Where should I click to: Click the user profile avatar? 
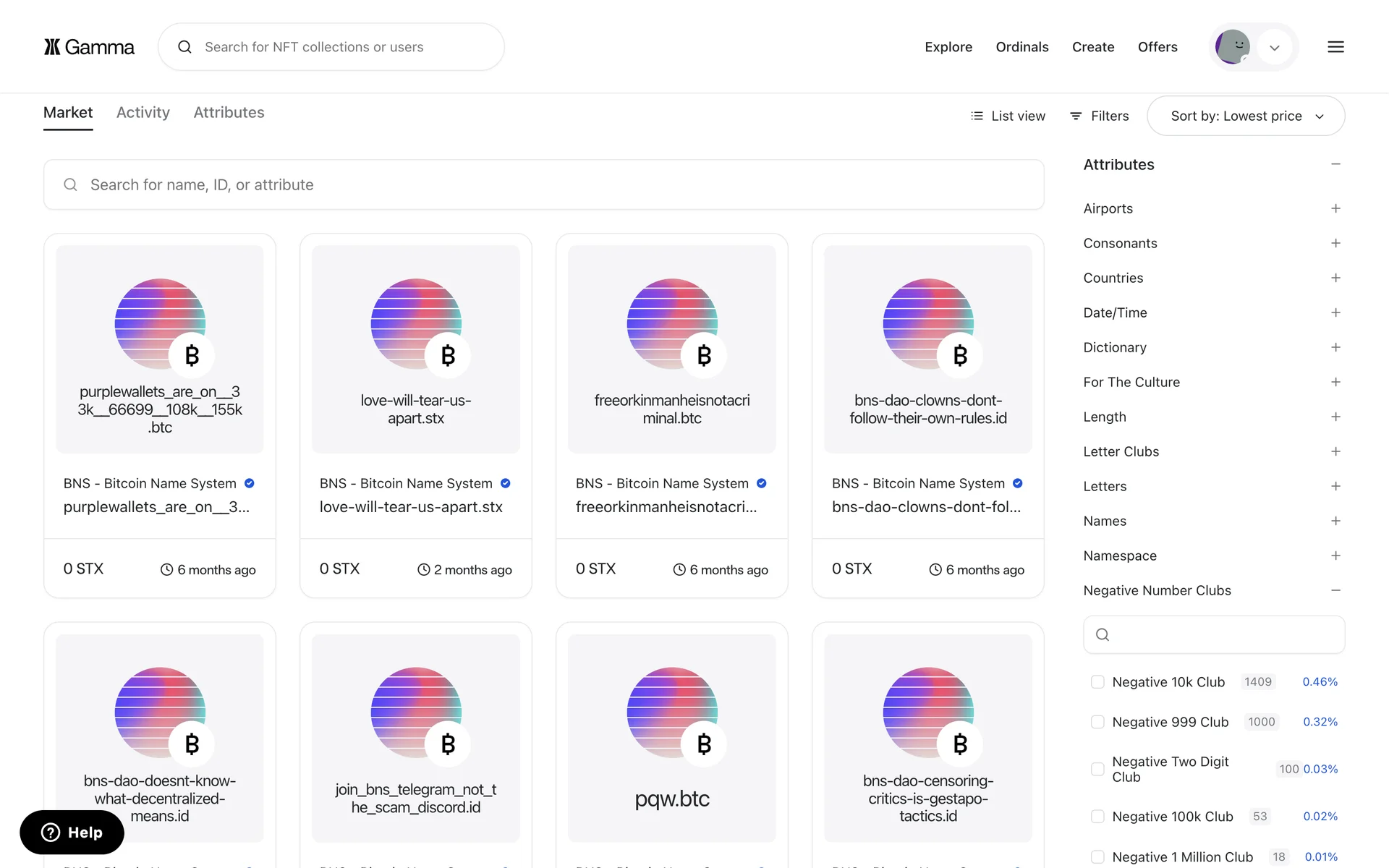(x=1233, y=47)
